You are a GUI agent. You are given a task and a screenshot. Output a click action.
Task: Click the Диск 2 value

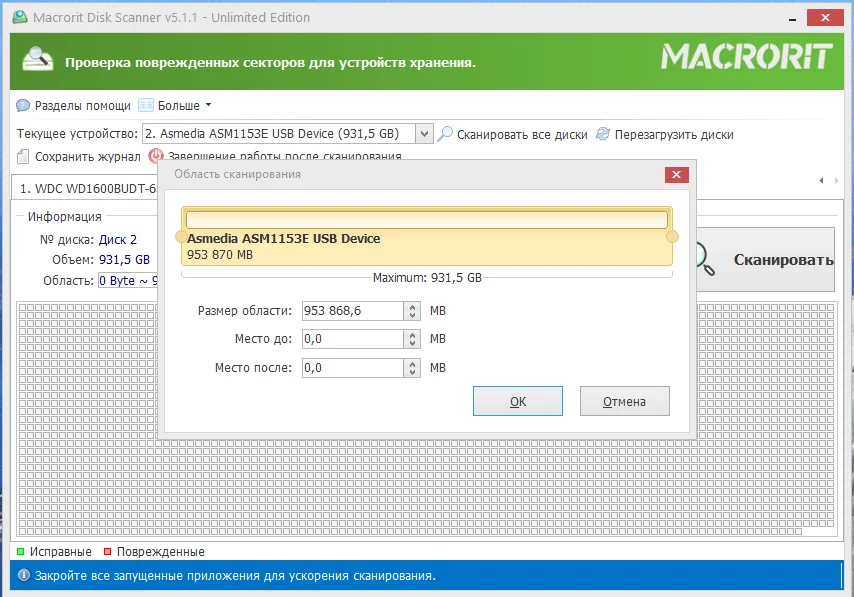(118, 240)
